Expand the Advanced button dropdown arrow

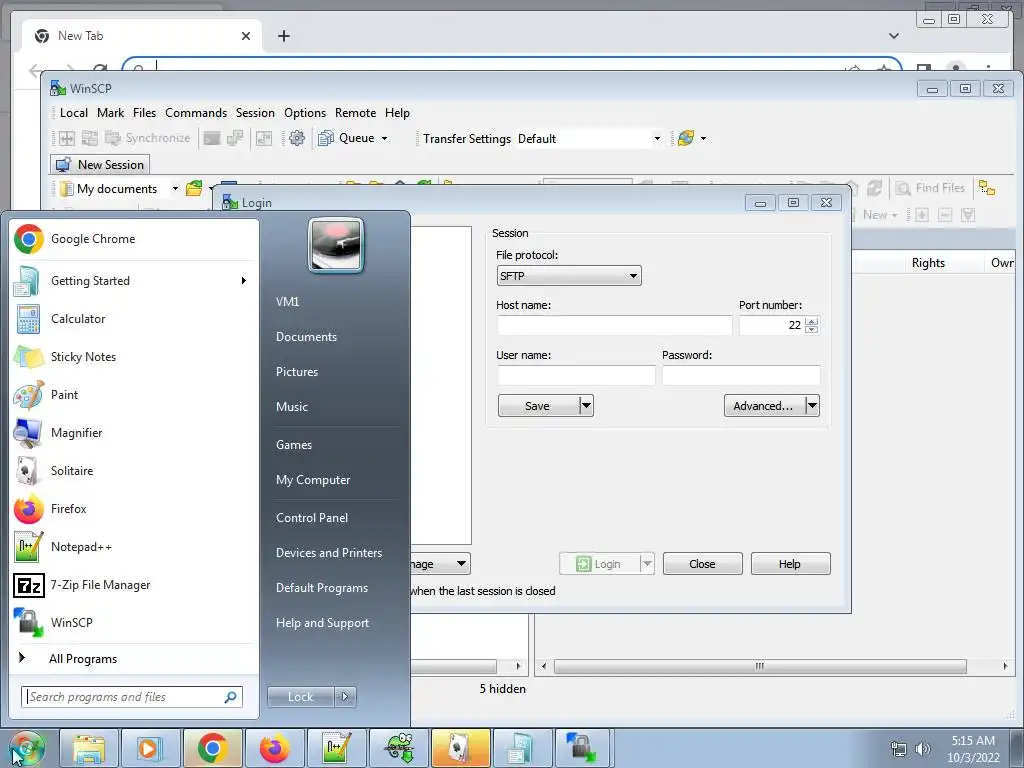[812, 406]
